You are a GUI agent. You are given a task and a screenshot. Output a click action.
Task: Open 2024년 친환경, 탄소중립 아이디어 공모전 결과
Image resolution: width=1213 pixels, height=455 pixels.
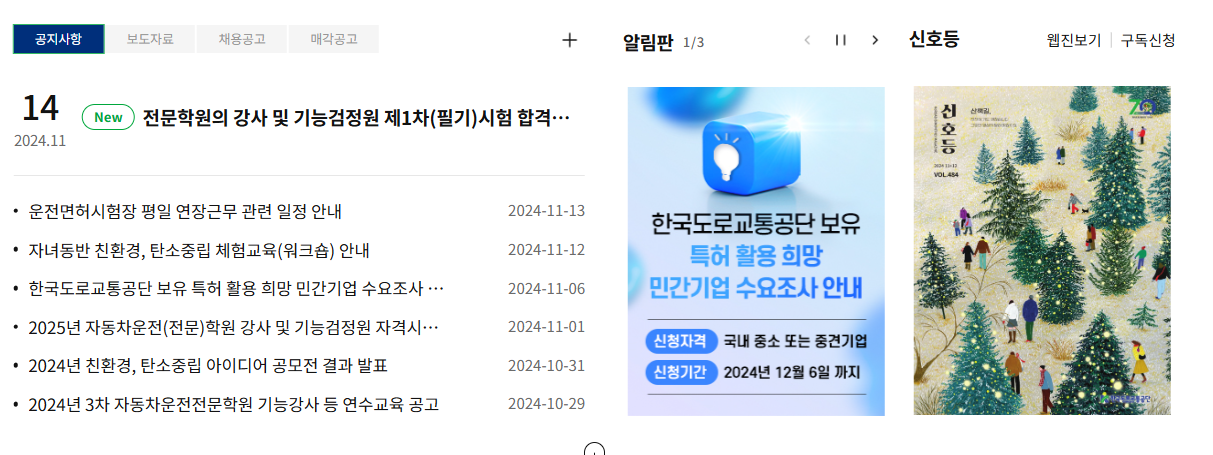(208, 365)
